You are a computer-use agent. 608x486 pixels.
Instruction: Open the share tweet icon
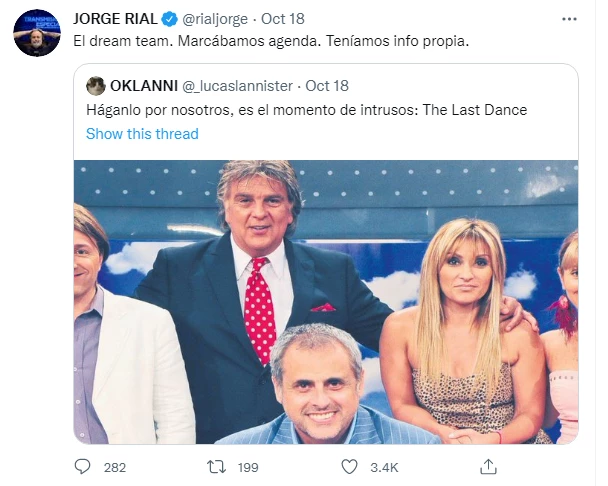pyautogui.click(x=489, y=467)
